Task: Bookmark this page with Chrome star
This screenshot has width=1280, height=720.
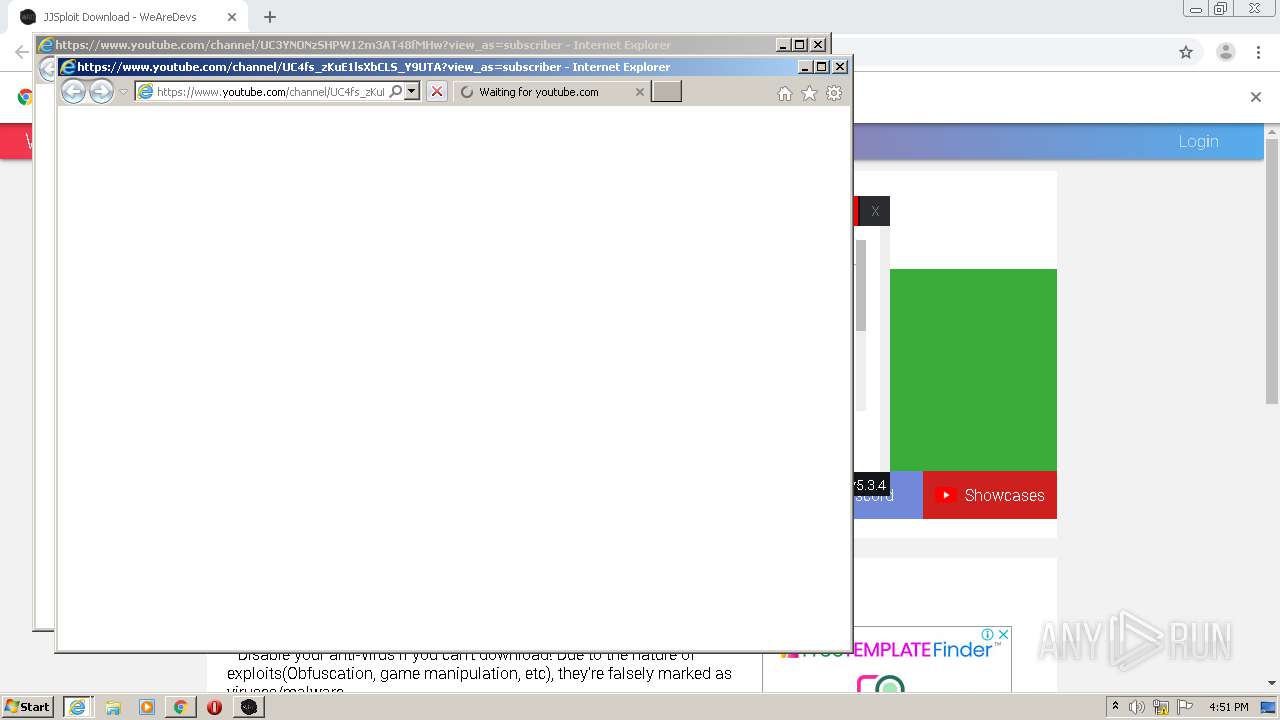Action: coord(1186,52)
